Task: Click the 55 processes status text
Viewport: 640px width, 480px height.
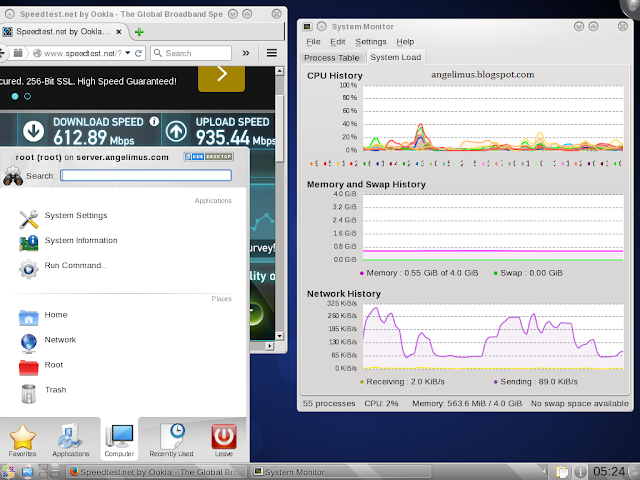Action: [x=329, y=403]
